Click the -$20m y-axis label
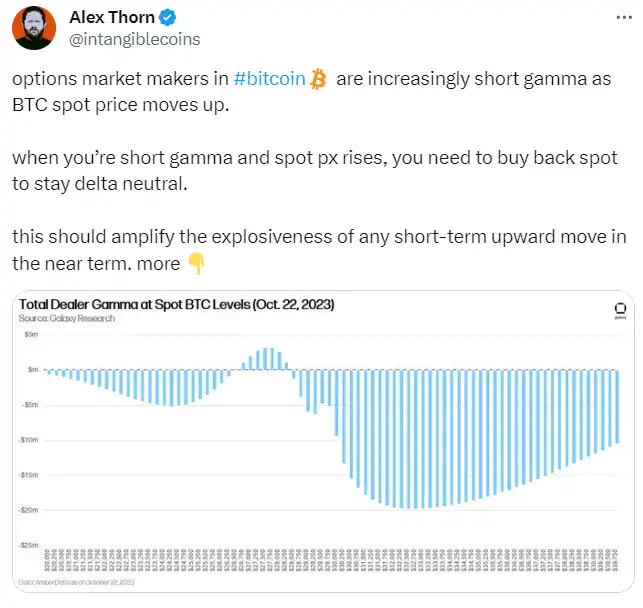The image size is (643, 608). pos(31,510)
